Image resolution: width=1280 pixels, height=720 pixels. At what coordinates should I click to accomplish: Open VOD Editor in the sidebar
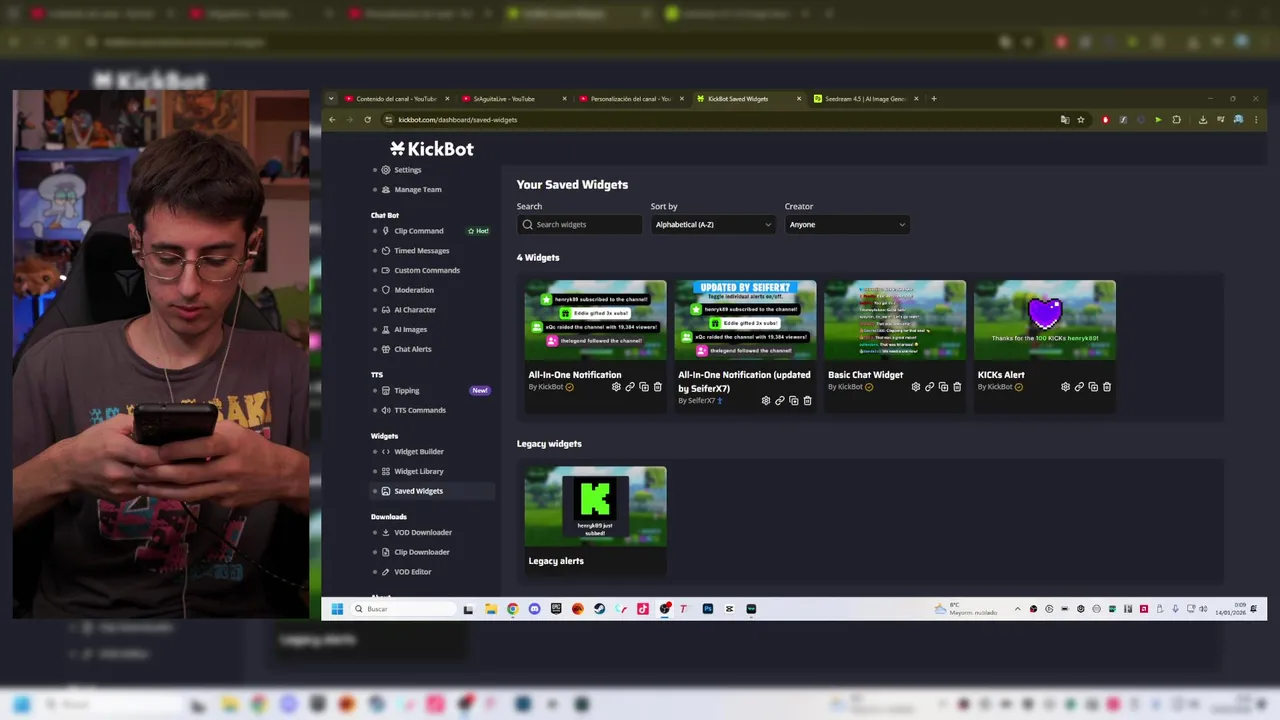click(412, 572)
